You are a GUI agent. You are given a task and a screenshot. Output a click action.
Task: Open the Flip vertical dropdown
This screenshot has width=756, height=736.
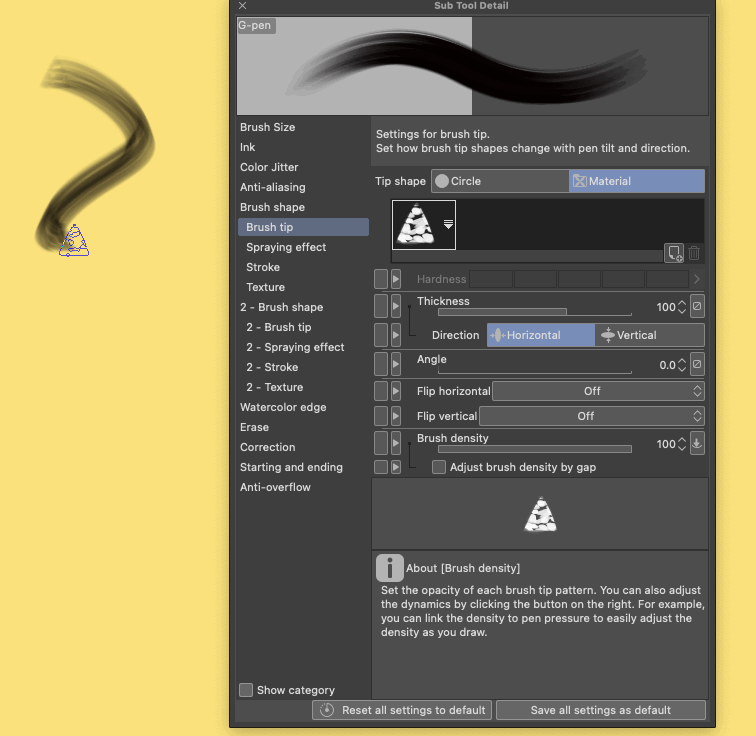tap(592, 416)
